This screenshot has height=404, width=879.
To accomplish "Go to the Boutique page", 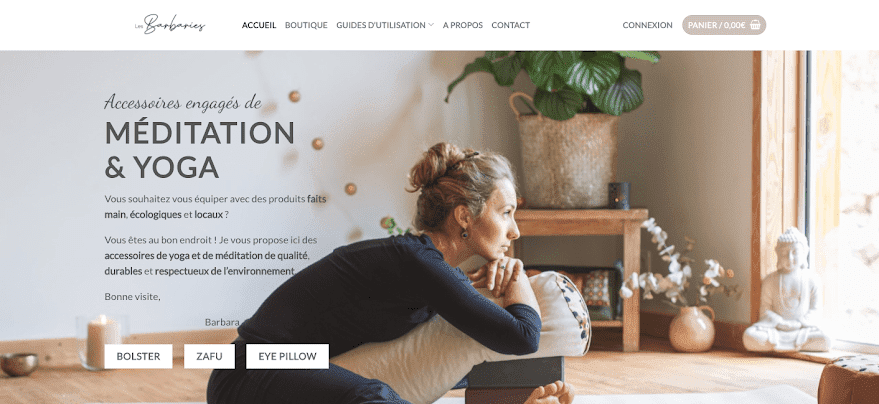I will pyautogui.click(x=306, y=25).
